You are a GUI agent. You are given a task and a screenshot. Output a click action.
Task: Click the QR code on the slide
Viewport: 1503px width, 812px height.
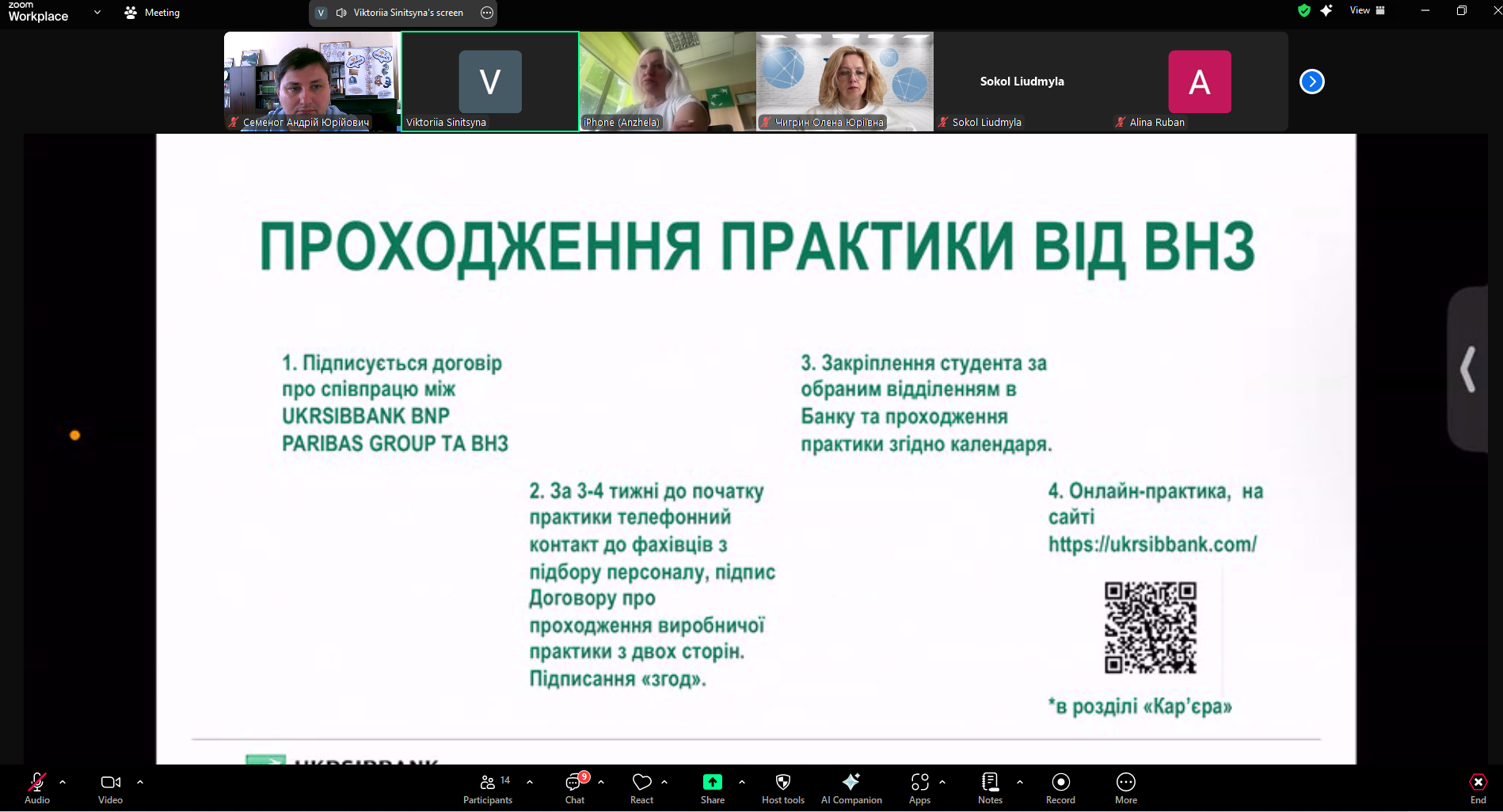pos(1151,628)
